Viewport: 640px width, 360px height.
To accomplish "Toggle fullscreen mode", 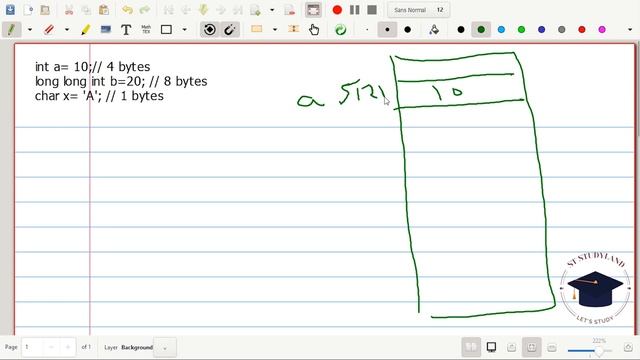I will [x=313, y=10].
